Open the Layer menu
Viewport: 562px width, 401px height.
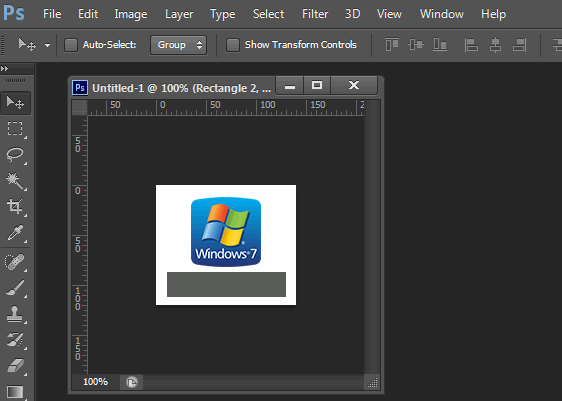(x=179, y=14)
